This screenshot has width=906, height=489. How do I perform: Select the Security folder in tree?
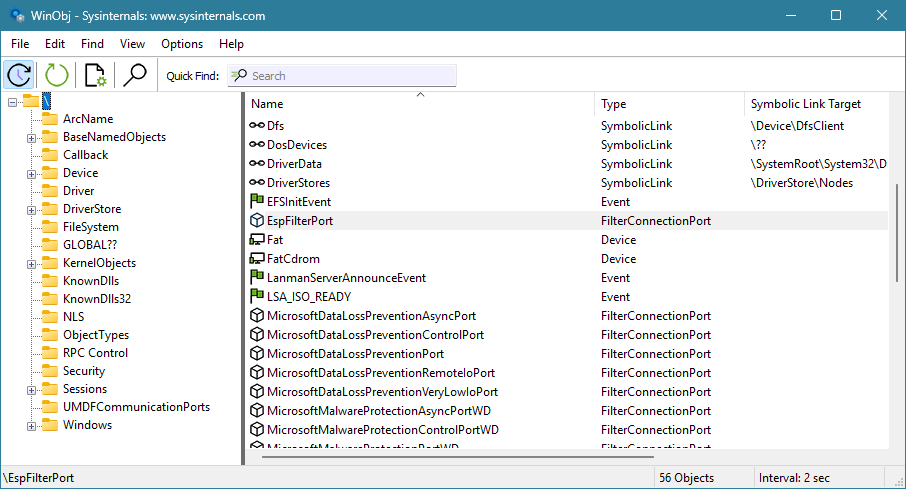(84, 371)
